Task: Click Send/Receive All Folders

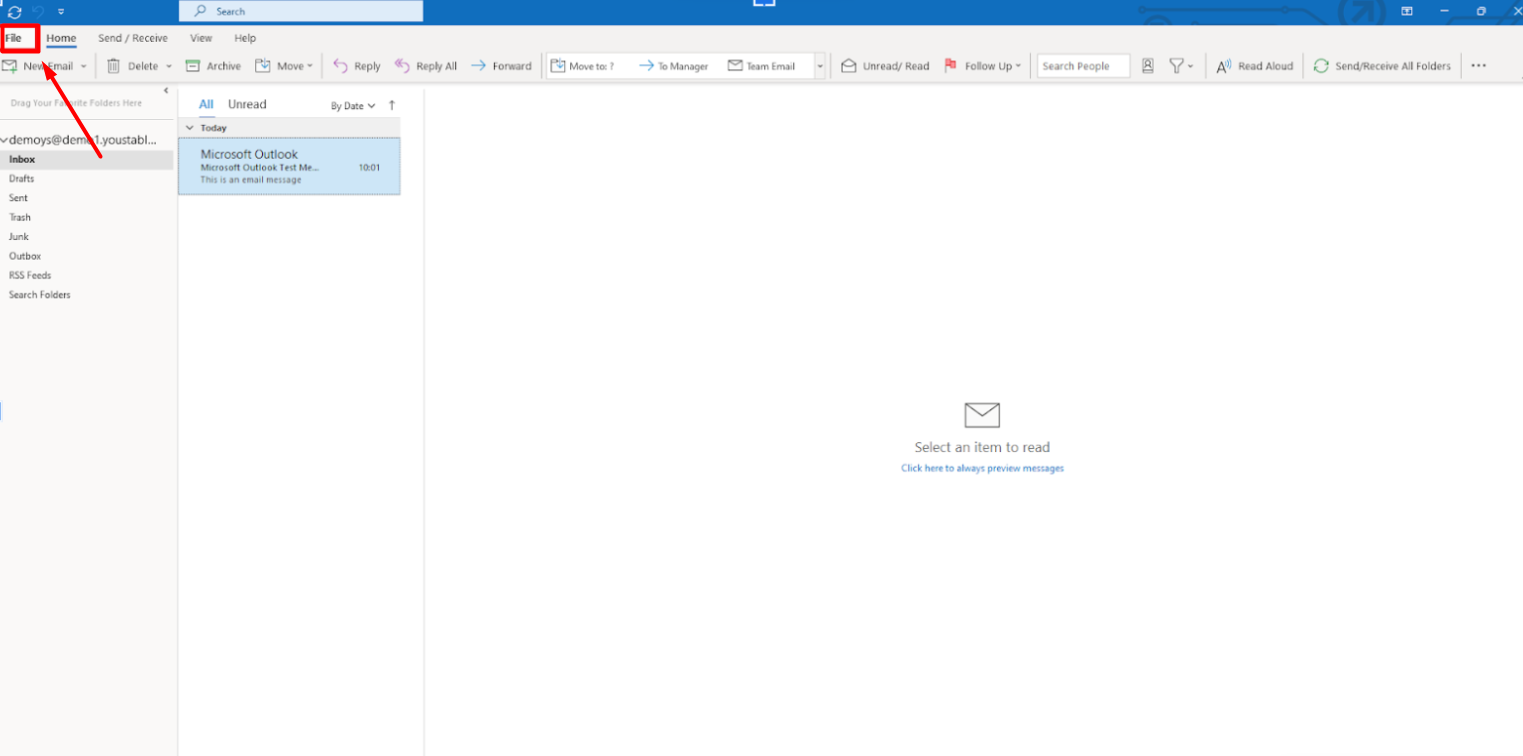Action: click(1381, 66)
